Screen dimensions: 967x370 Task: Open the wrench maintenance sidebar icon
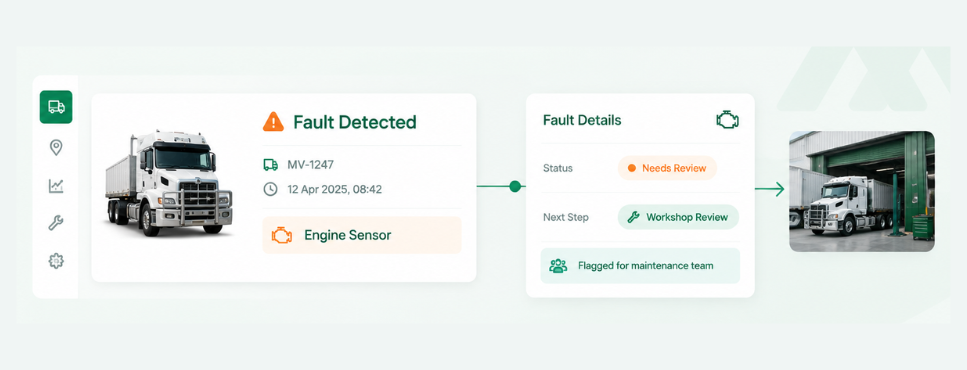(56, 223)
